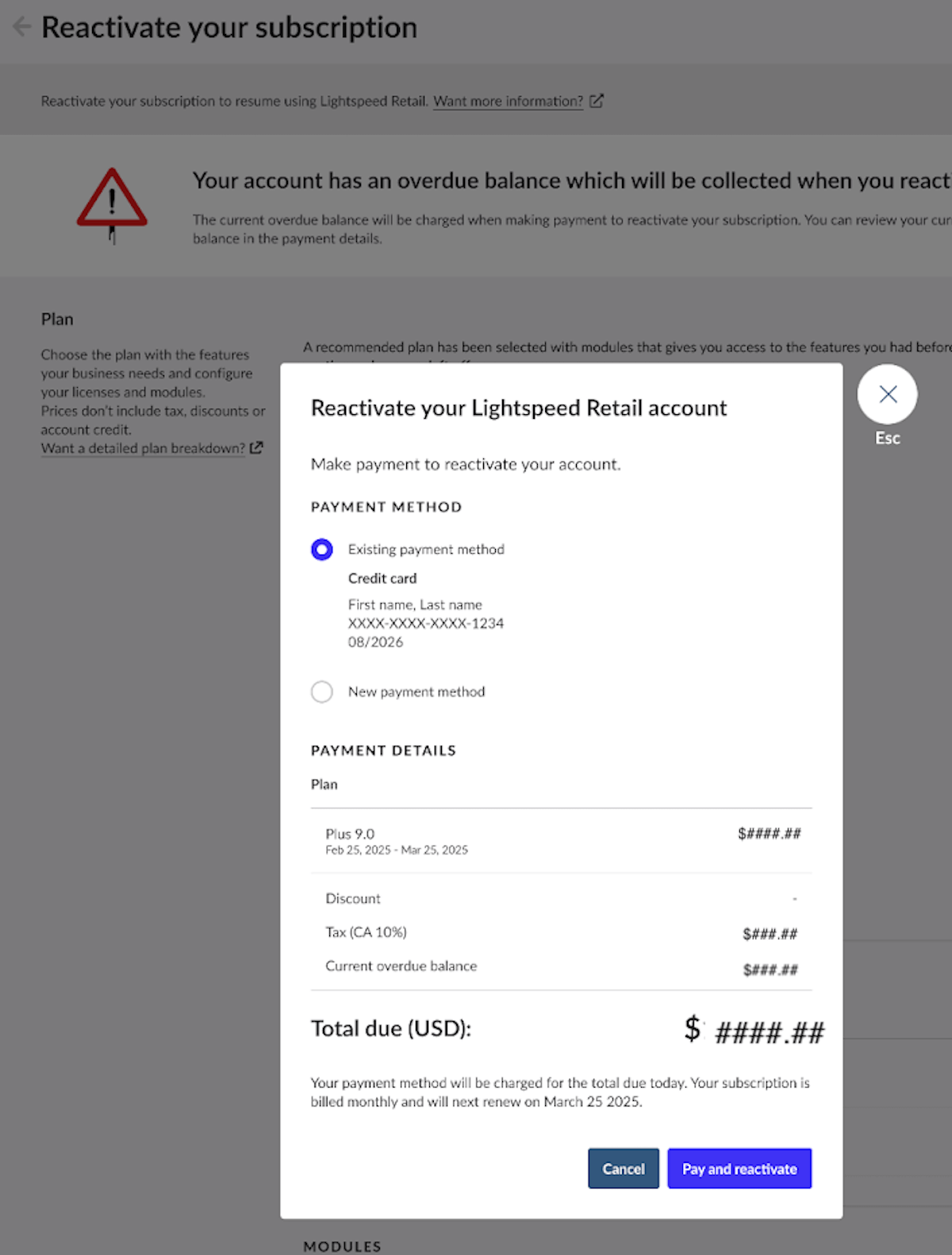The width and height of the screenshot is (952, 1255).
Task: Click the external-link icon beside plan breakdown link
Action: point(256,448)
